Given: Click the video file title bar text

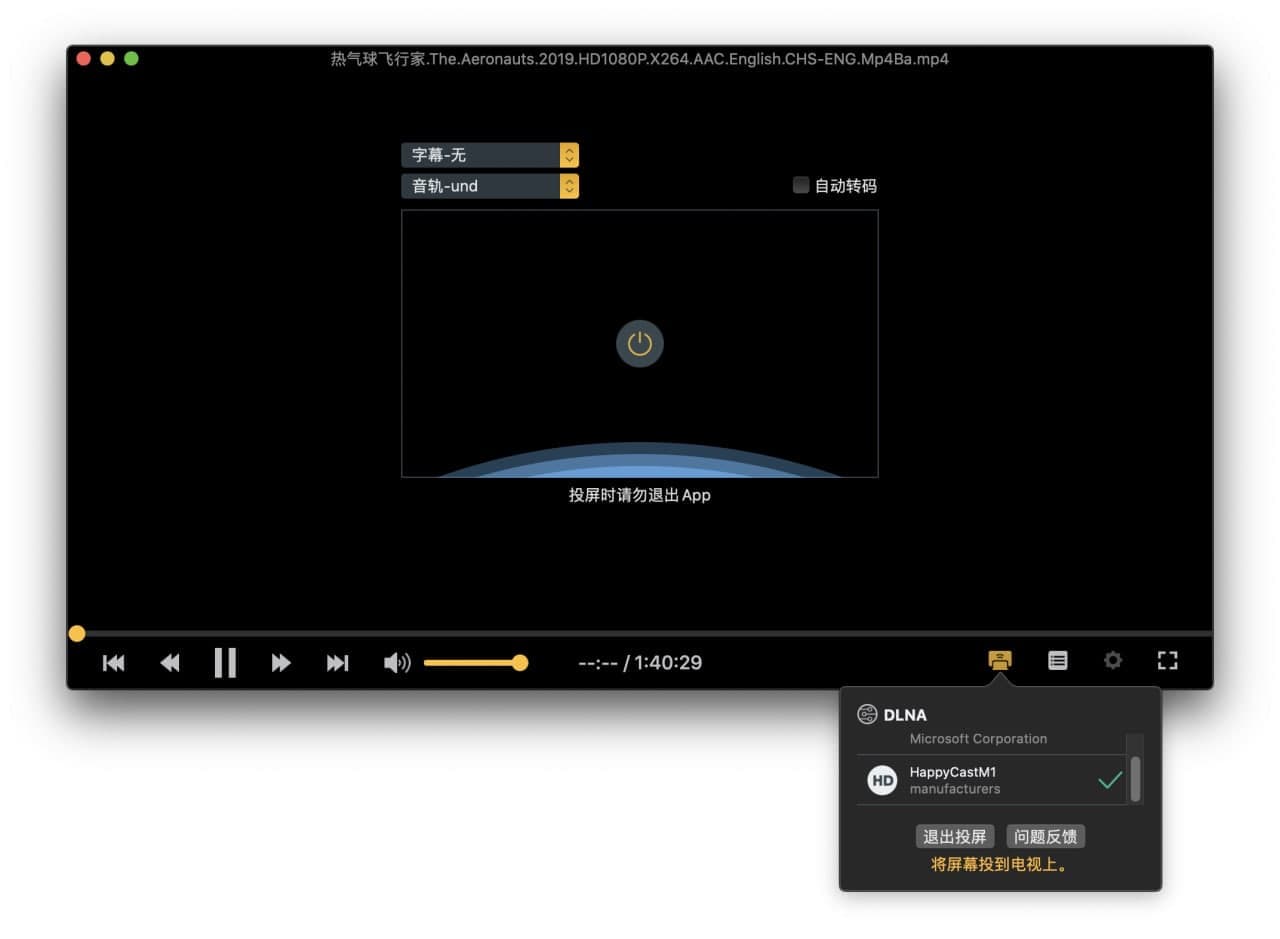Looking at the screenshot, I should (640, 59).
